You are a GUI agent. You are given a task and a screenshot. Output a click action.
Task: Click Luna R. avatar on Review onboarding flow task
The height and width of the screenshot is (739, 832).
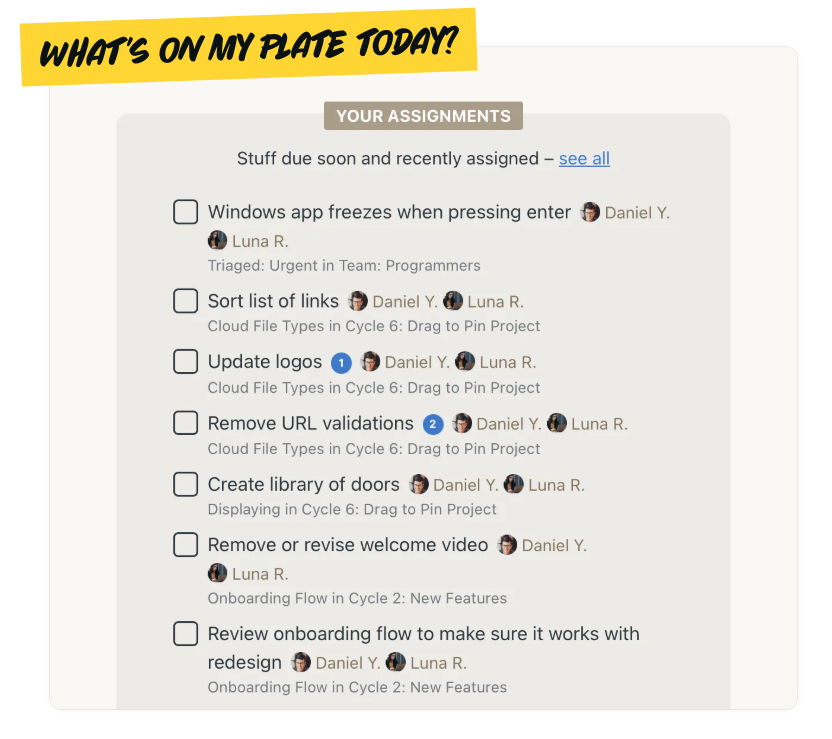click(x=395, y=662)
